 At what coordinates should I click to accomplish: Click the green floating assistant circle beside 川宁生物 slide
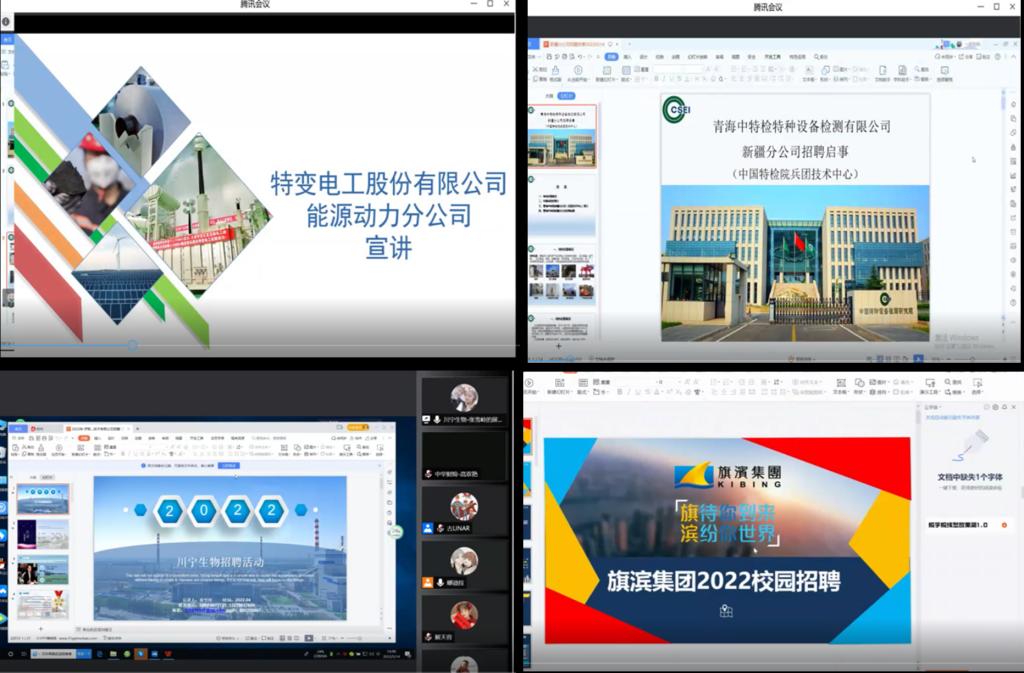pyautogui.click(x=395, y=533)
